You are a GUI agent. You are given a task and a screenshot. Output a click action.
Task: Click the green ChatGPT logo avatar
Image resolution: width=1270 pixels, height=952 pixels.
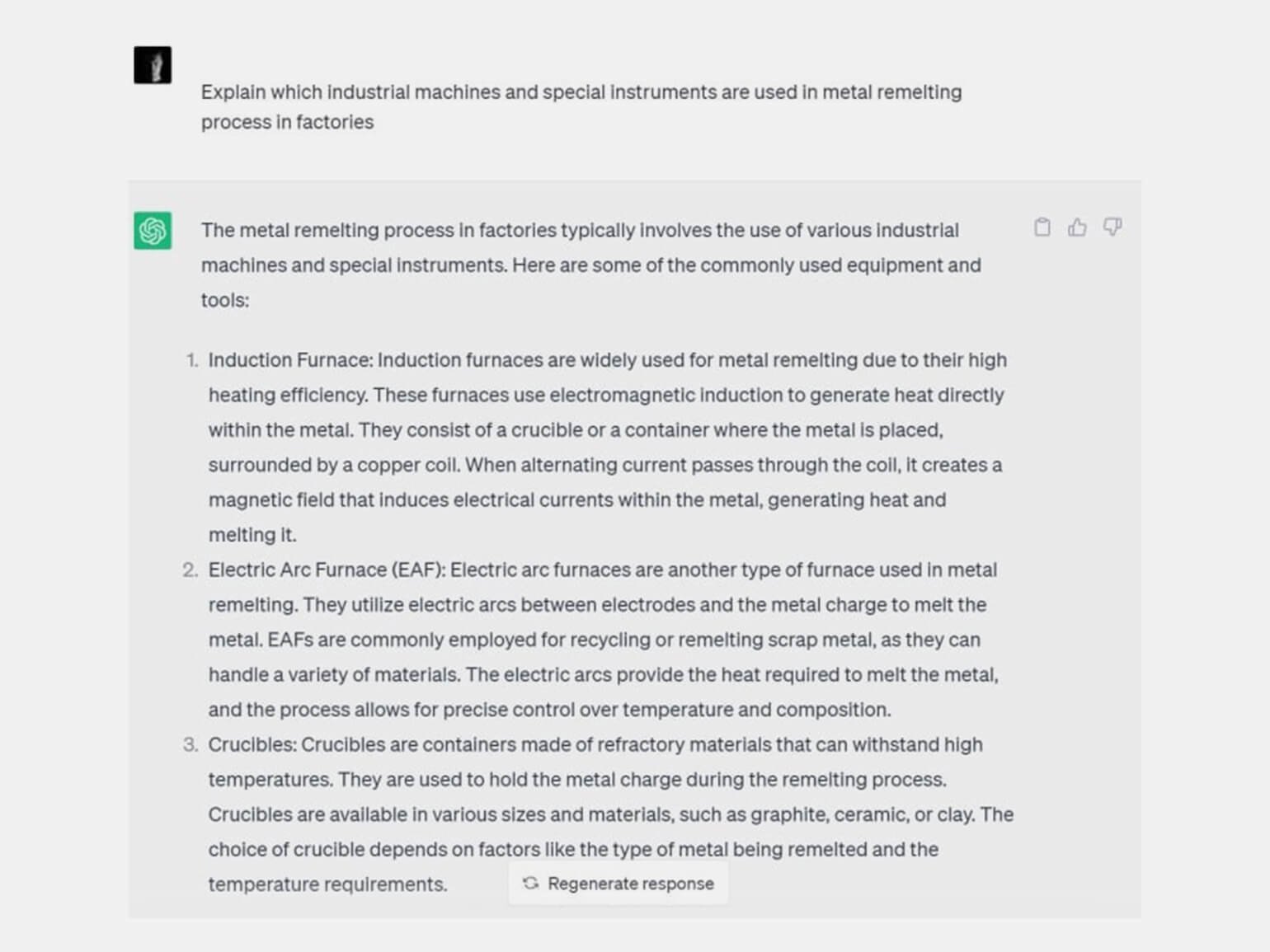(153, 230)
